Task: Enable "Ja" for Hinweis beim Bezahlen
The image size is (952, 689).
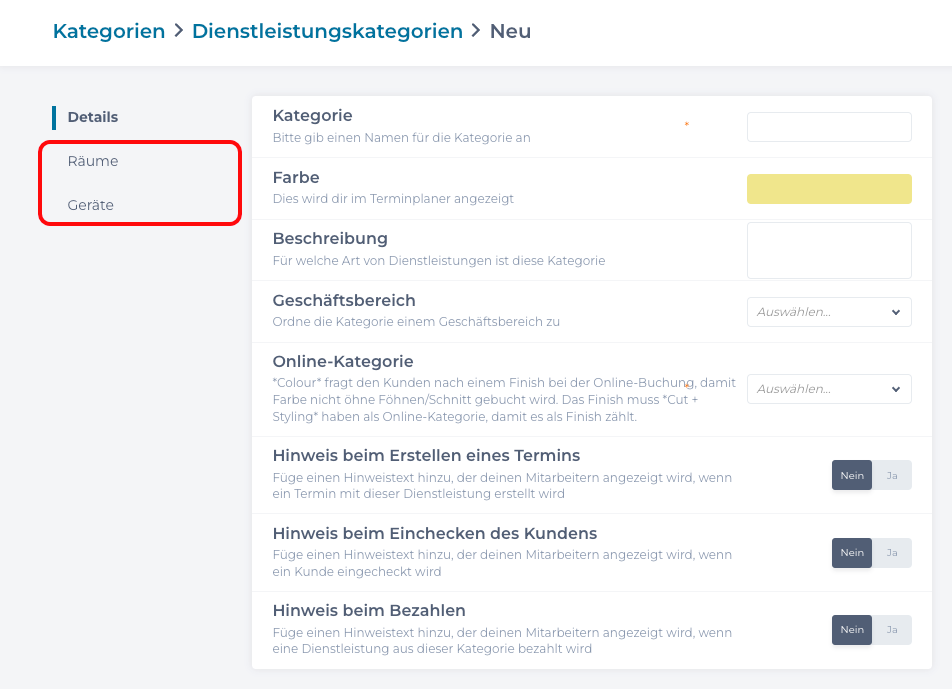Action: [x=892, y=629]
